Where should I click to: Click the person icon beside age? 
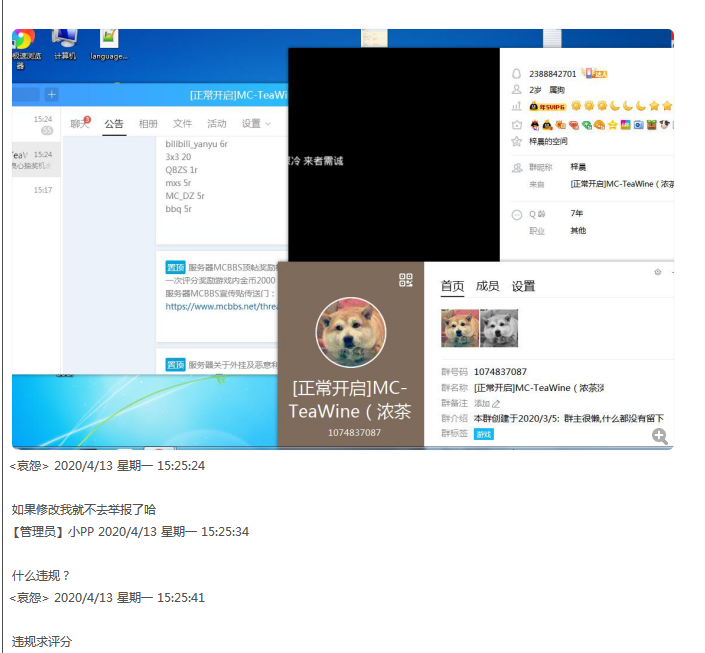click(517, 89)
